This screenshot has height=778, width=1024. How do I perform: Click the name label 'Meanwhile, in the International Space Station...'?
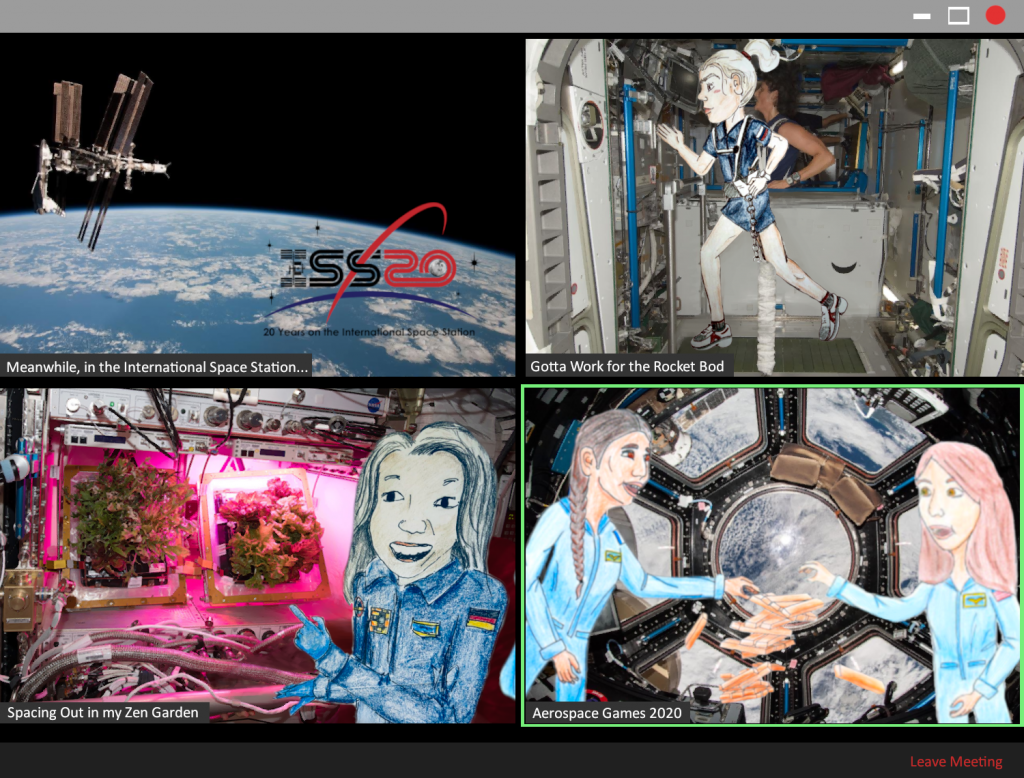pyautogui.click(x=157, y=366)
